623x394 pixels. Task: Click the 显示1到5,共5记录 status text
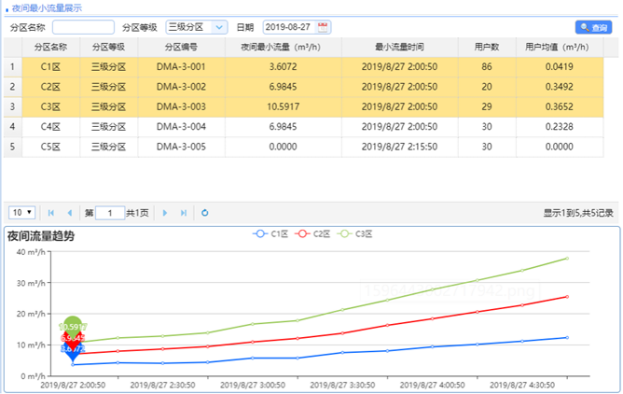pos(578,213)
